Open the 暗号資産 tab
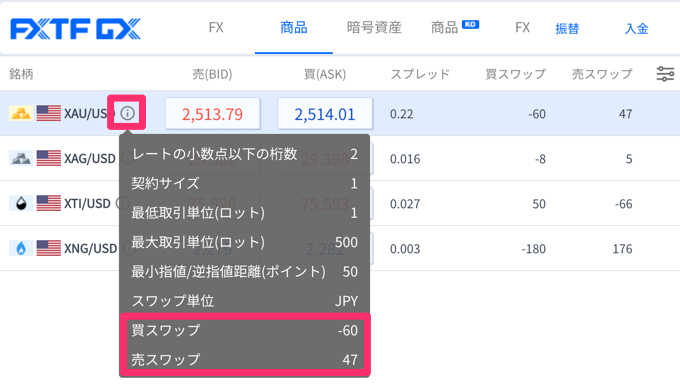Viewport: 680px width, 388px height. [374, 28]
